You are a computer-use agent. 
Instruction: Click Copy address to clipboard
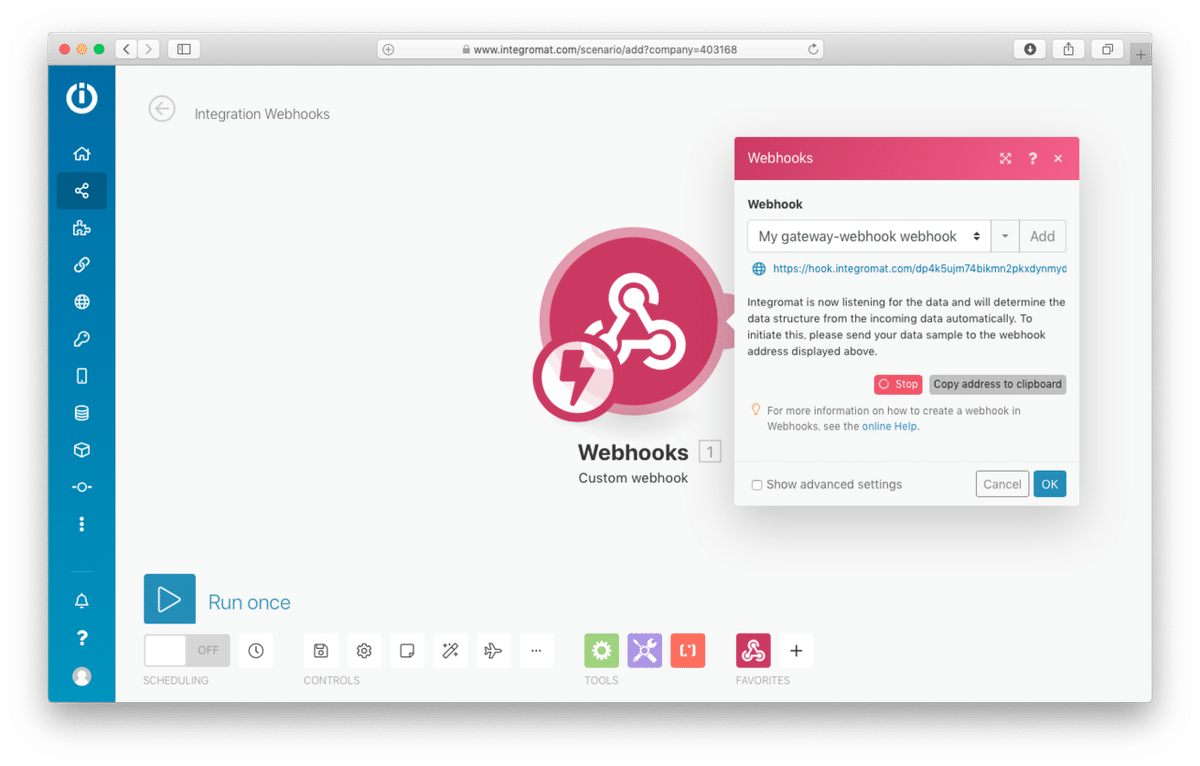(x=997, y=384)
